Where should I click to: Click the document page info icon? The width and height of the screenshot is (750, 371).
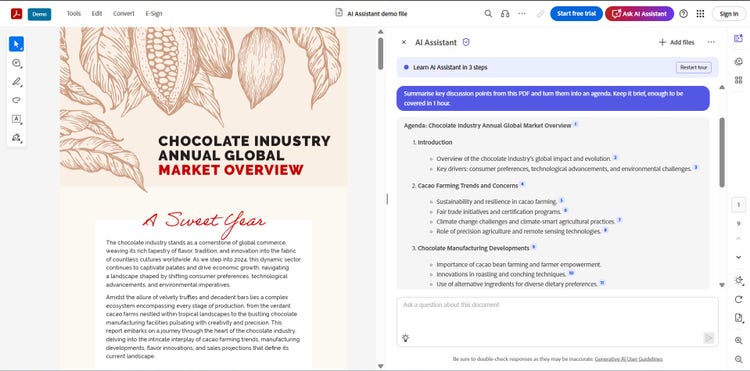pos(739,318)
